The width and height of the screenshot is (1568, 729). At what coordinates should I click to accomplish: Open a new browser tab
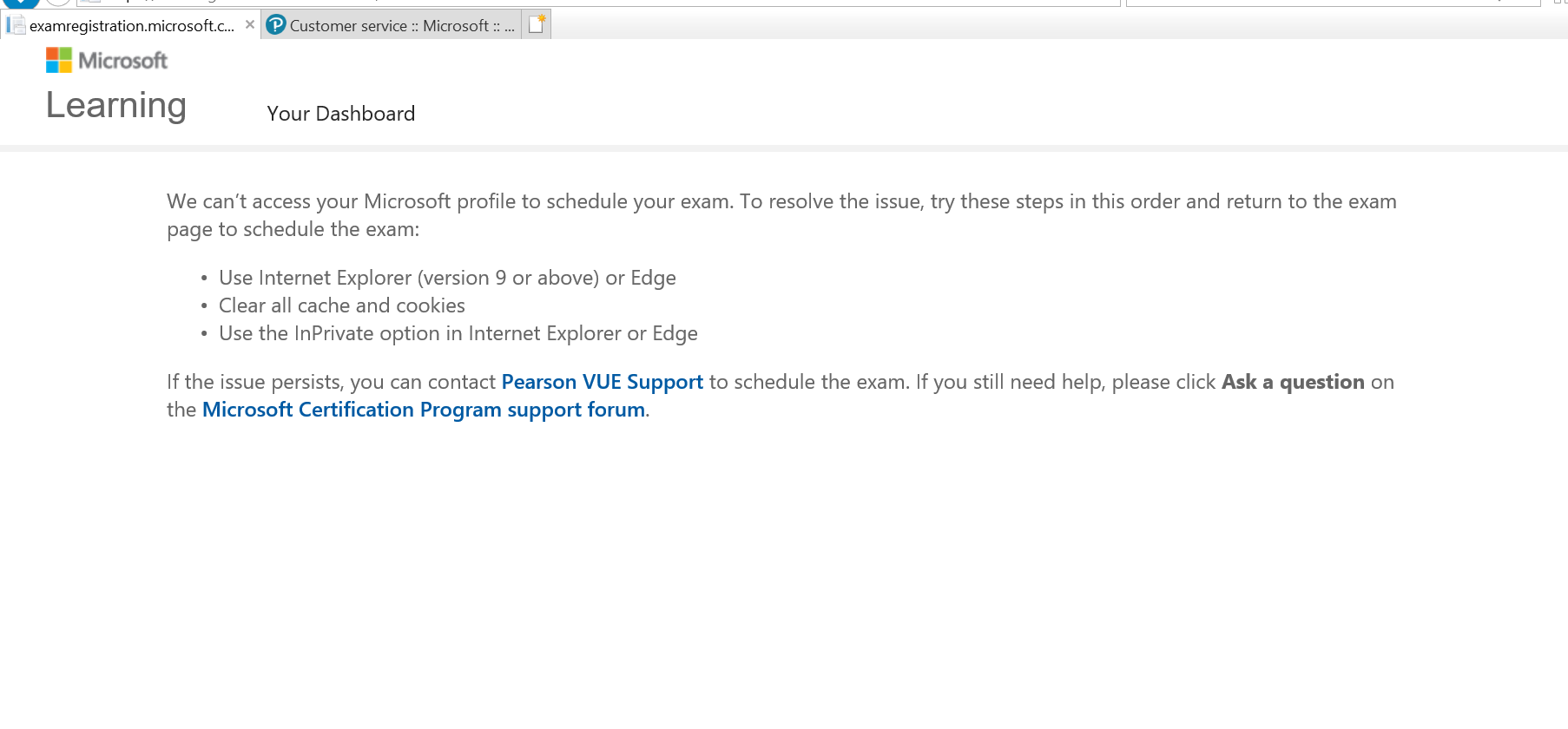[537, 24]
